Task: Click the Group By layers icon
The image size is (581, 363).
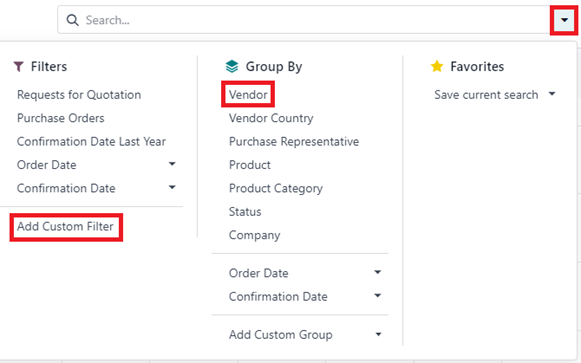Action: click(x=232, y=67)
